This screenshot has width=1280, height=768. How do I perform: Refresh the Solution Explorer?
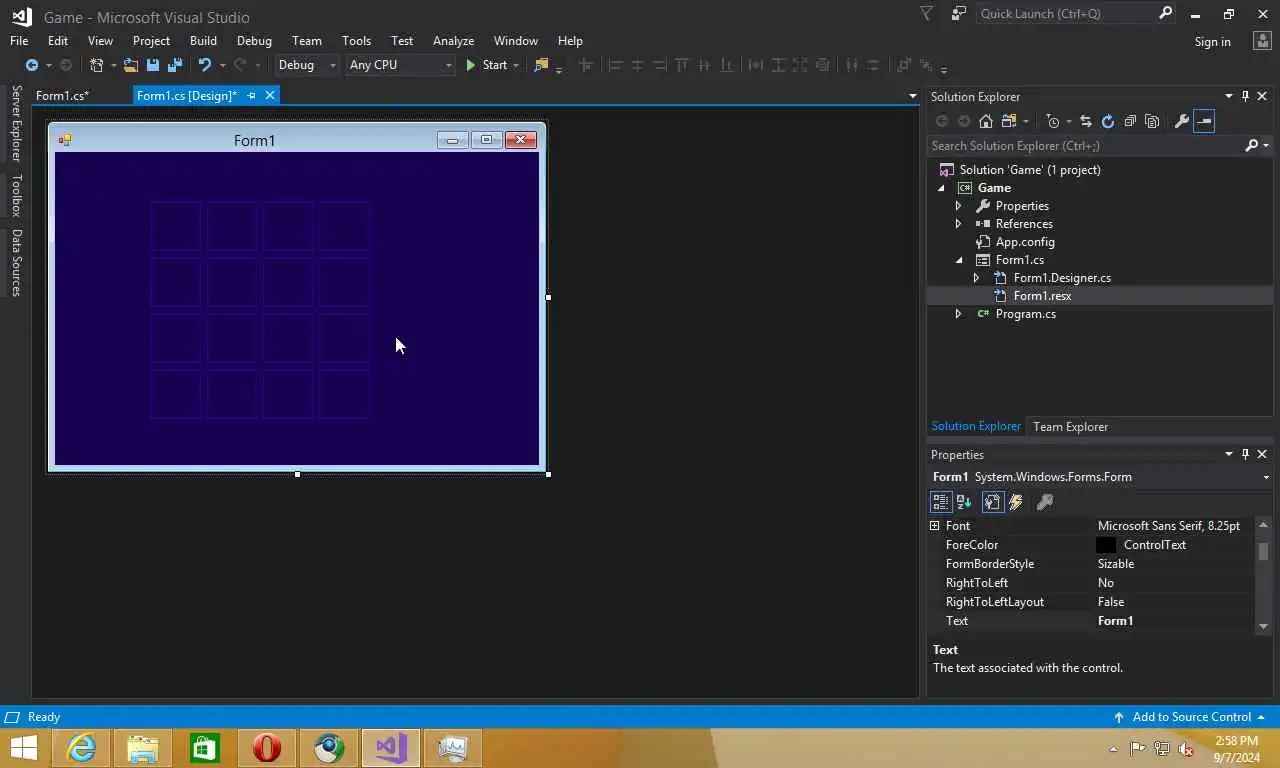click(1108, 121)
